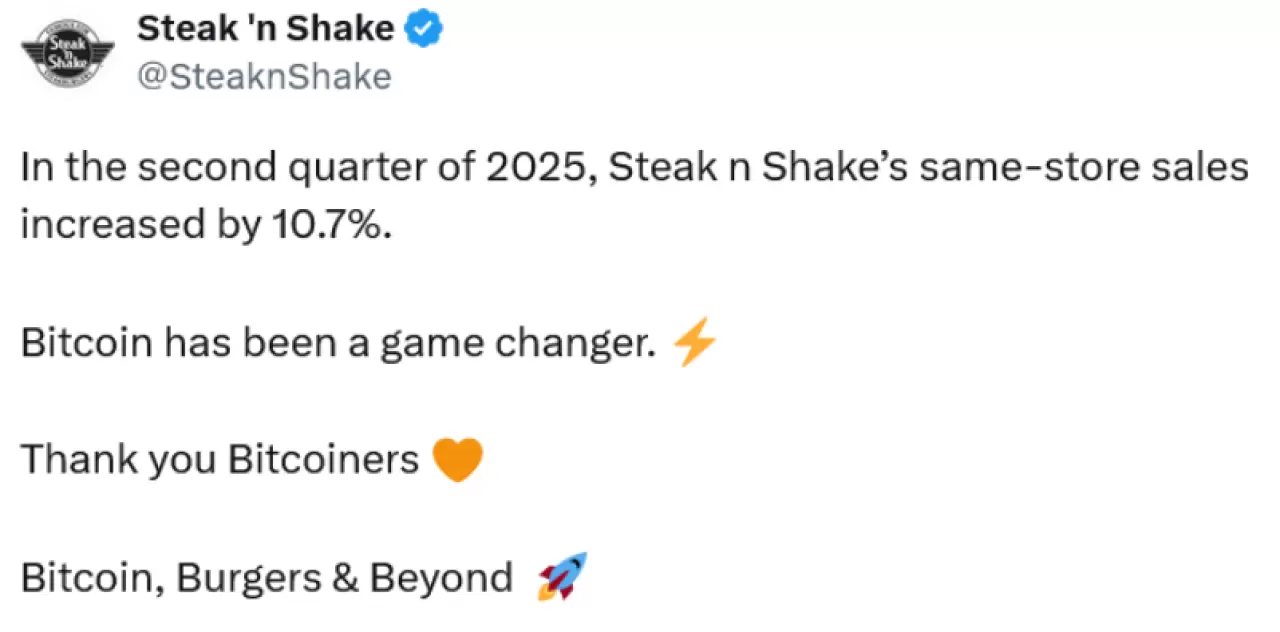1280x632 pixels.
Task: Visit the @SteaknShake handle link
Action: click(264, 77)
